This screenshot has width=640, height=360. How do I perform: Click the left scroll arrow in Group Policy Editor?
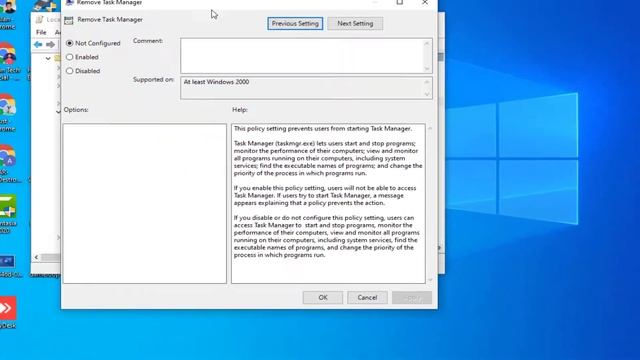point(36,257)
